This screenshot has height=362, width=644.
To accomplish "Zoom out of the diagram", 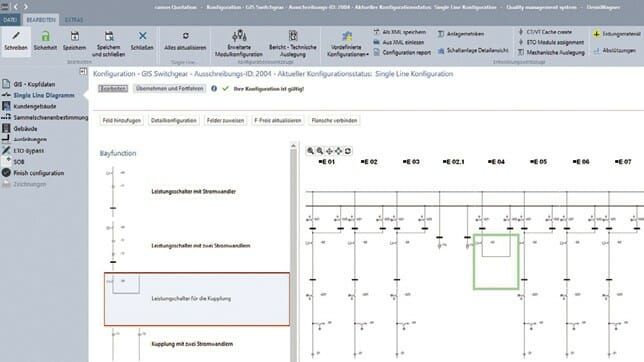I will 320,151.
